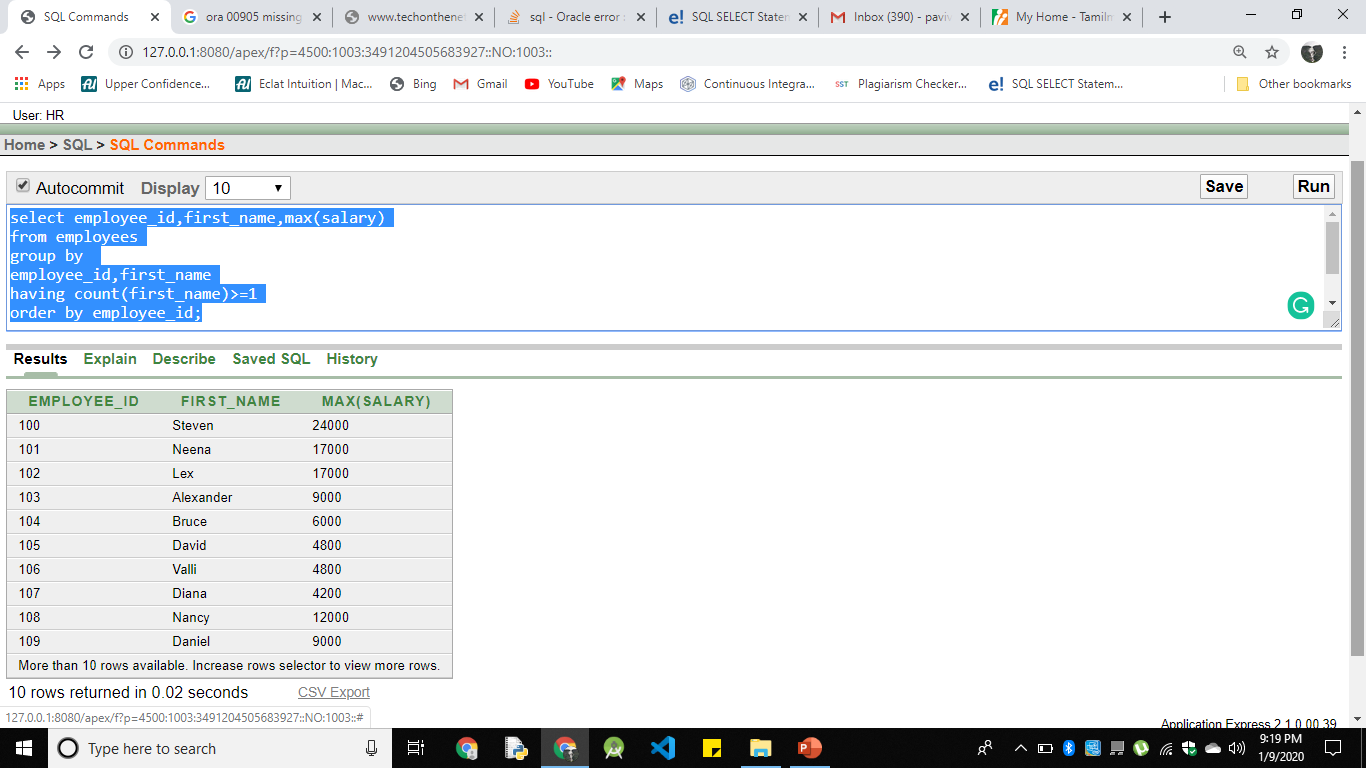Click the FIRST_NAME column header
Image resolution: width=1366 pixels, height=768 pixels.
231,401
